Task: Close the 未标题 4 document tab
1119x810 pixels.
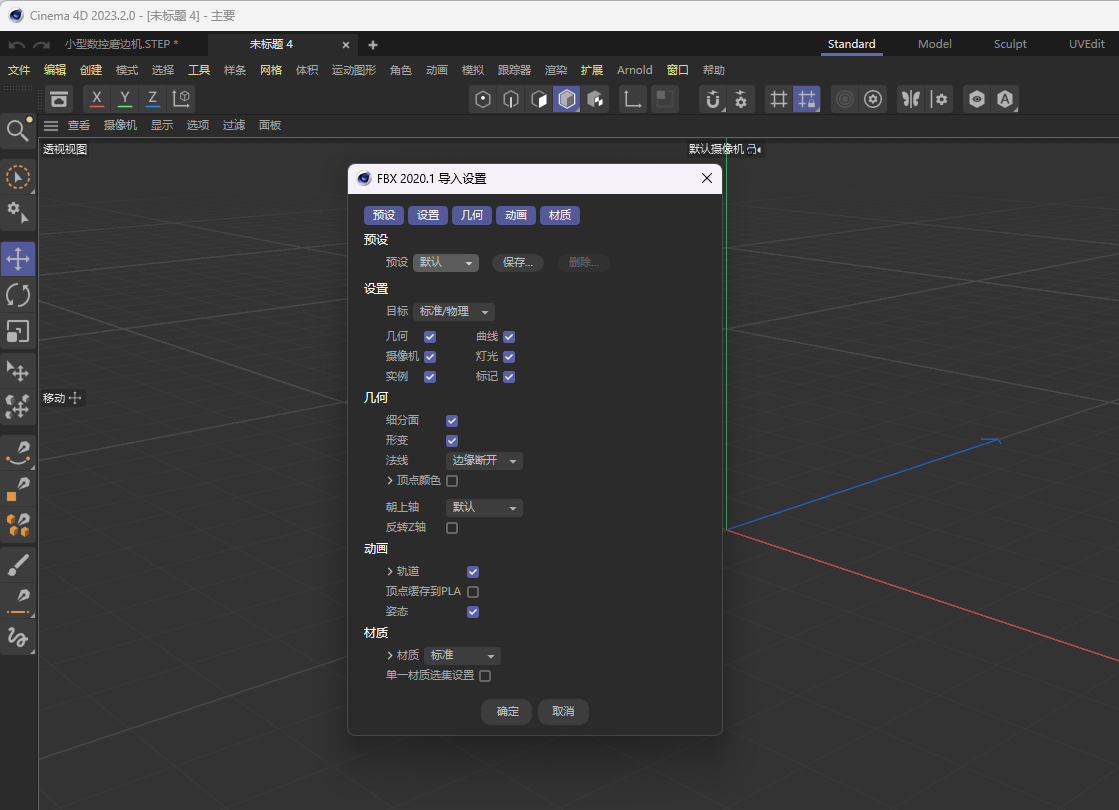Action: (346, 45)
